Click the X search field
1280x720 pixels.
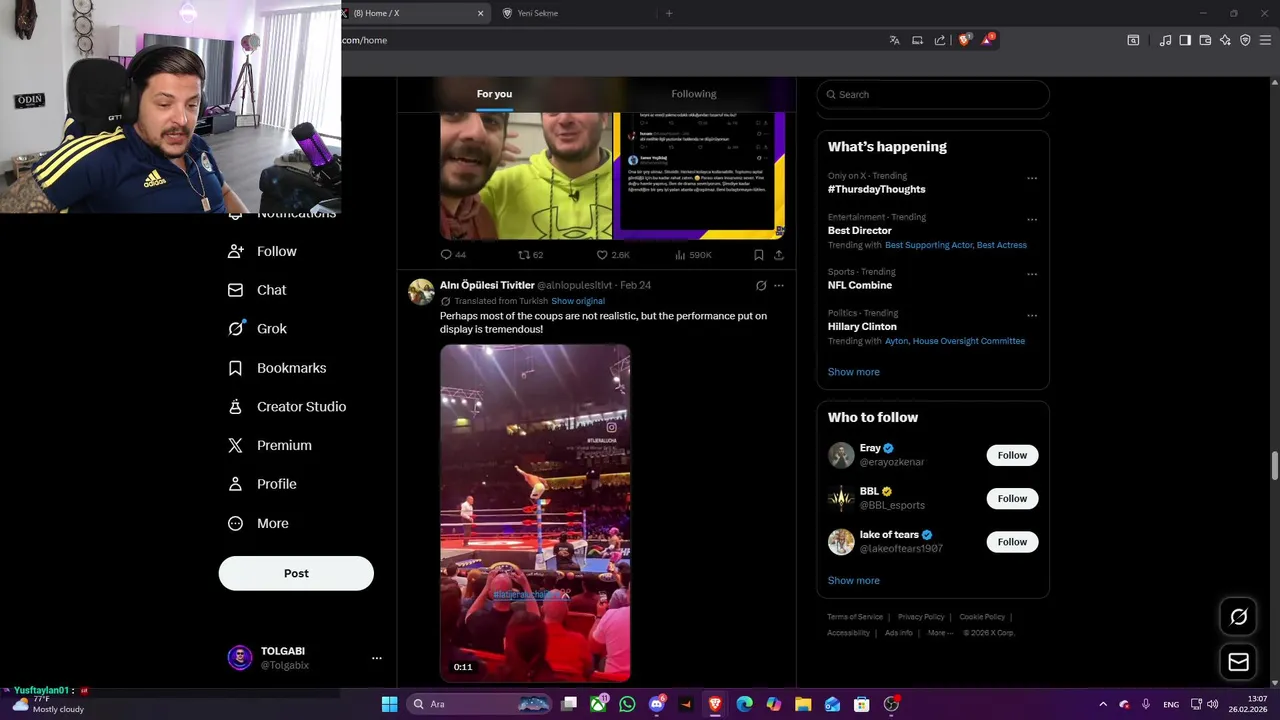point(933,94)
